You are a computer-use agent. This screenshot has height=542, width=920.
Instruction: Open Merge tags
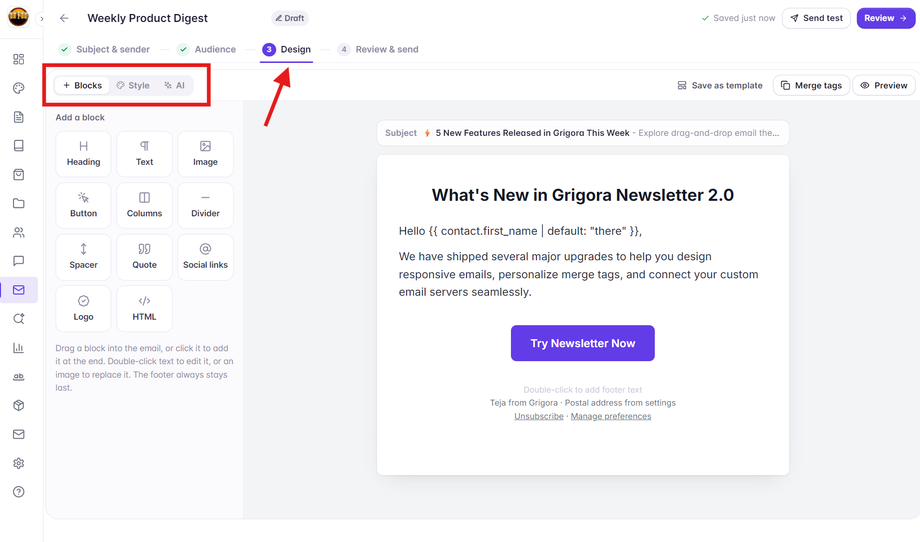point(811,85)
